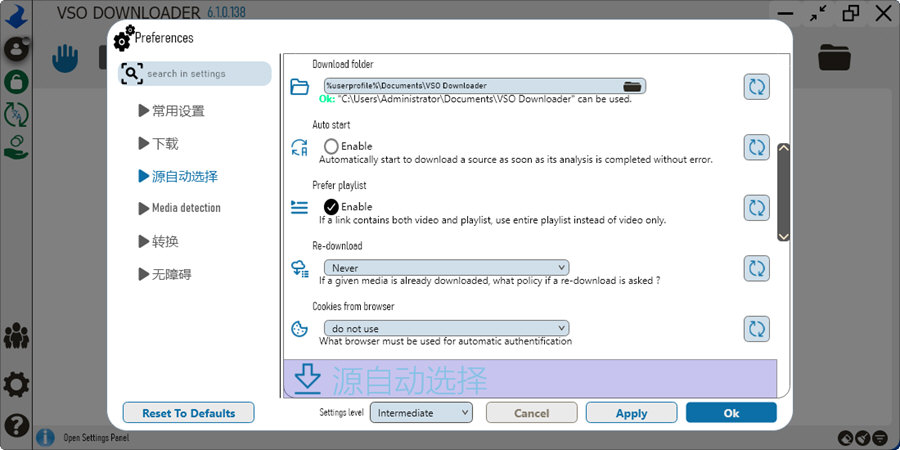
Task: Click the Preferences gears icon
Action: click(124, 38)
